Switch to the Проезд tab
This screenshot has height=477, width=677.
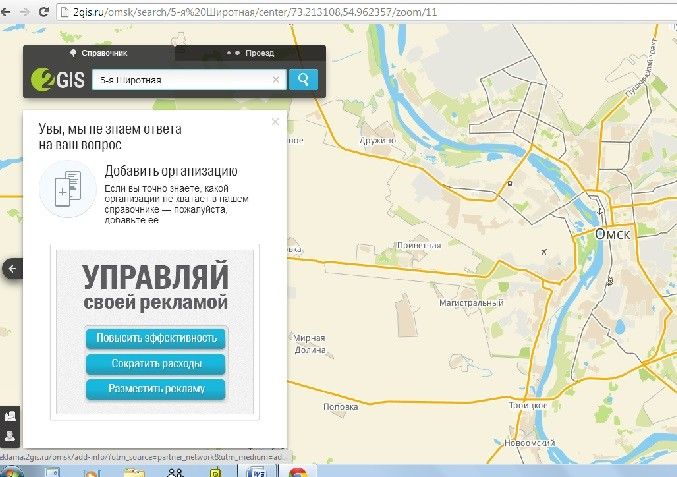[x=252, y=52]
